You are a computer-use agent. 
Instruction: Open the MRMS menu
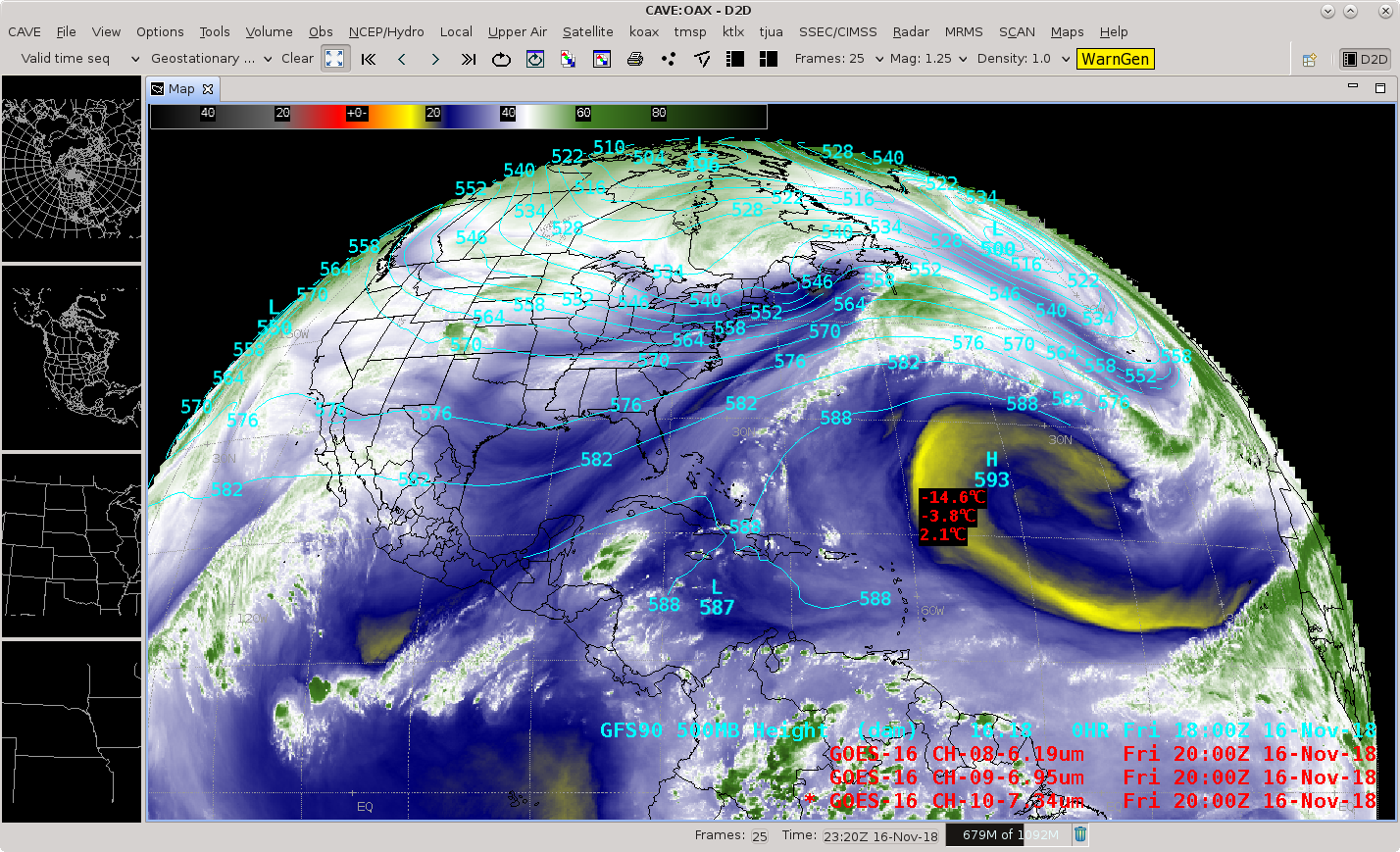964,31
